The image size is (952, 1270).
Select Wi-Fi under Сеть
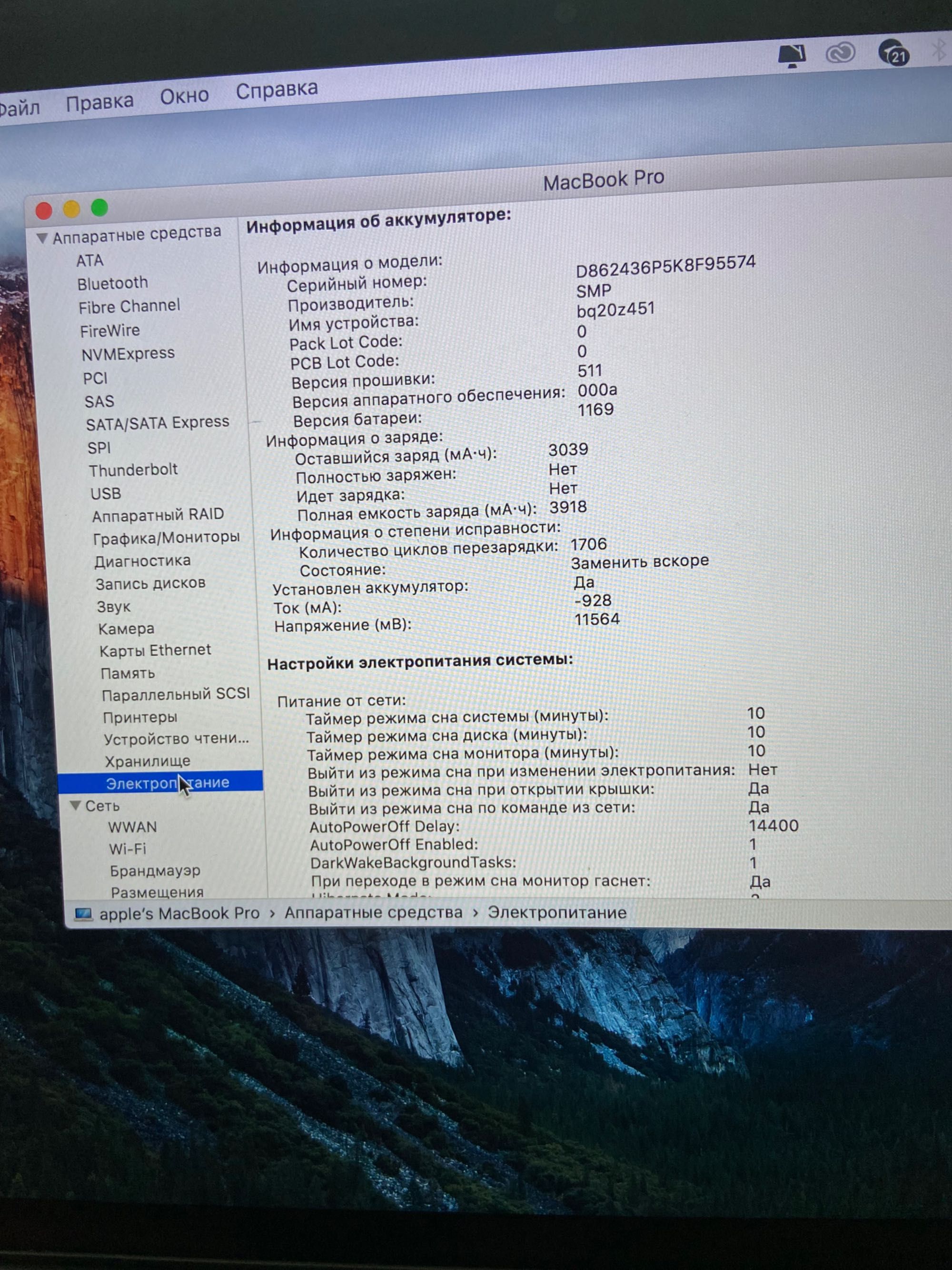pyautogui.click(x=128, y=849)
